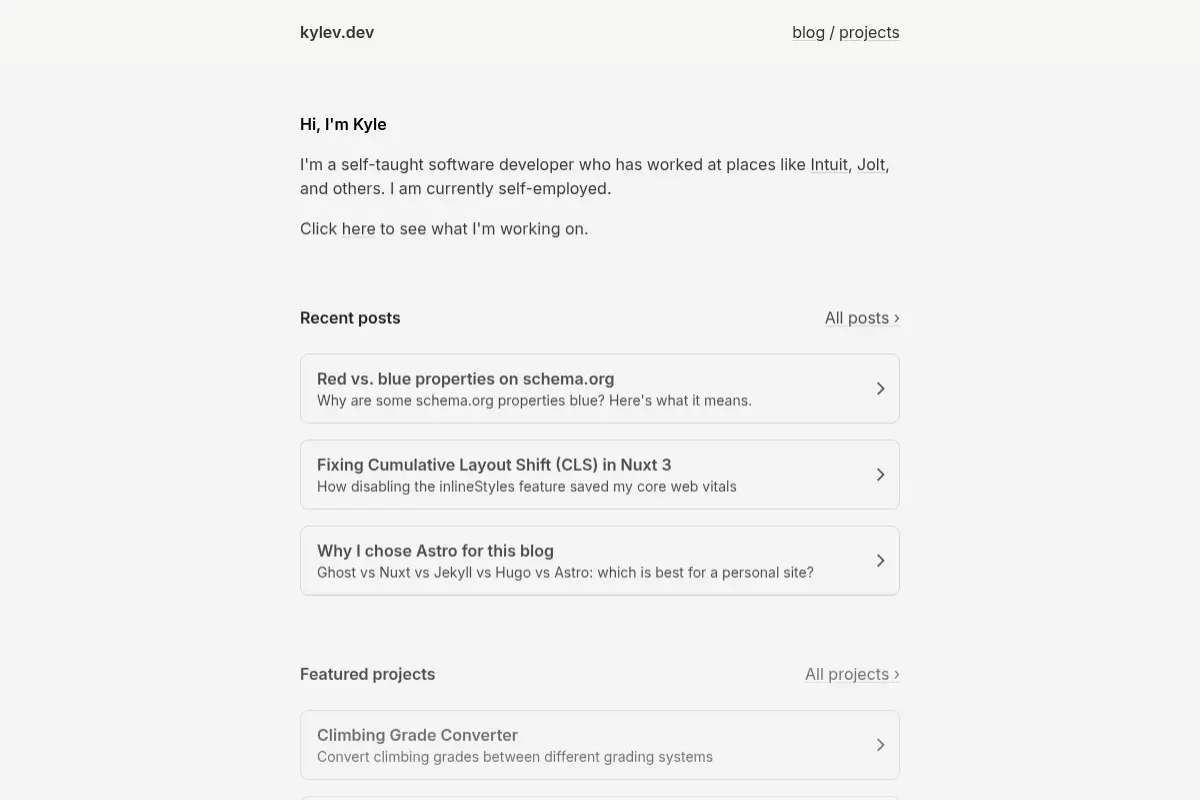Screen dimensions: 1200x800
Task: Open the kylev.dev home logo link
Action: (x=337, y=32)
